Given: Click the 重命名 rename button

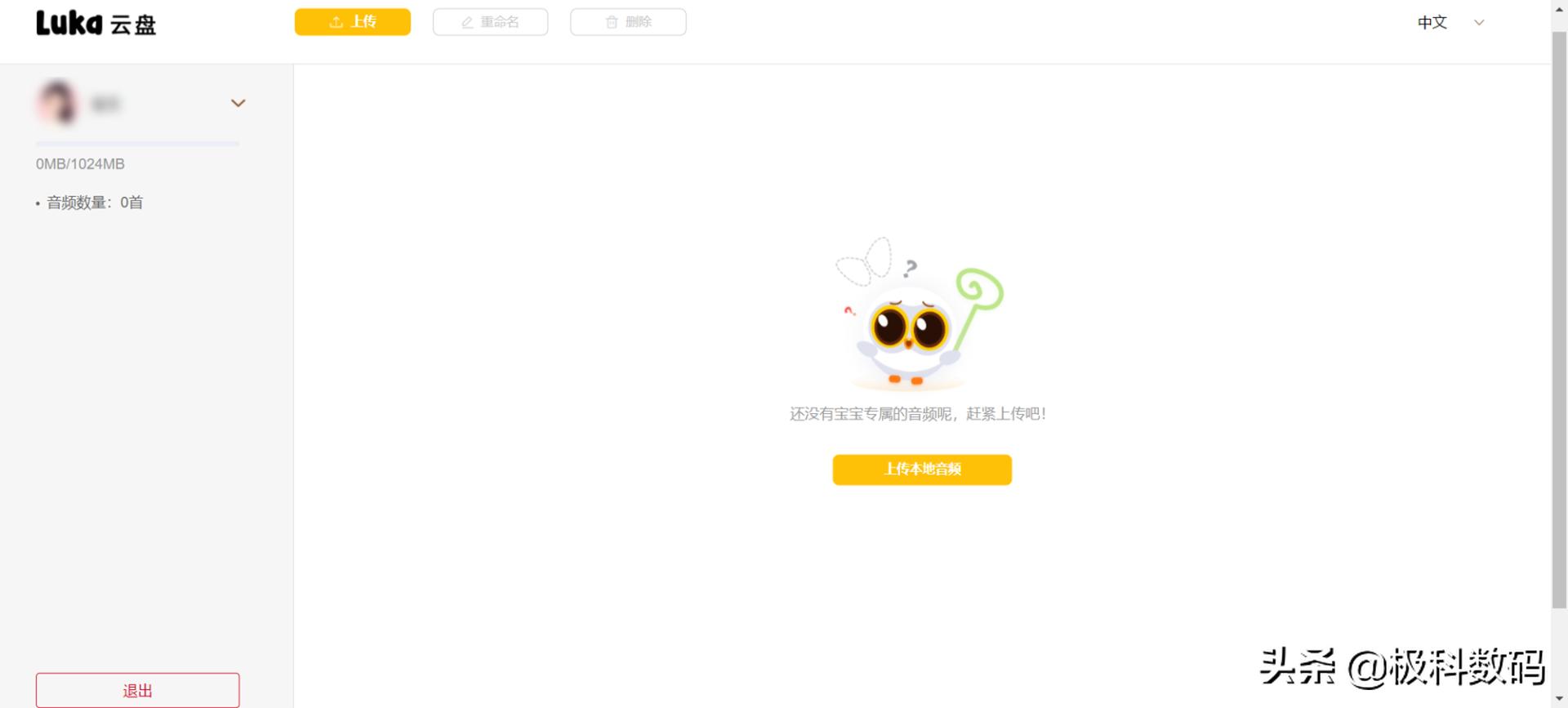Looking at the screenshot, I should click(x=490, y=22).
